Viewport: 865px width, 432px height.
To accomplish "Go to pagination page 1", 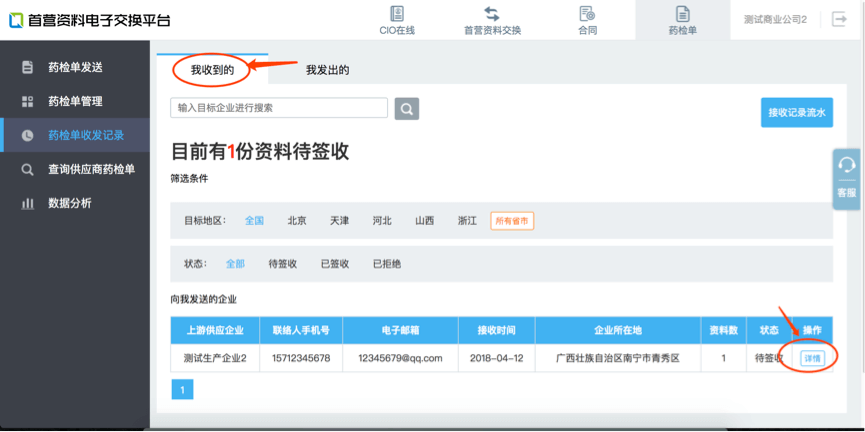I will (x=183, y=390).
